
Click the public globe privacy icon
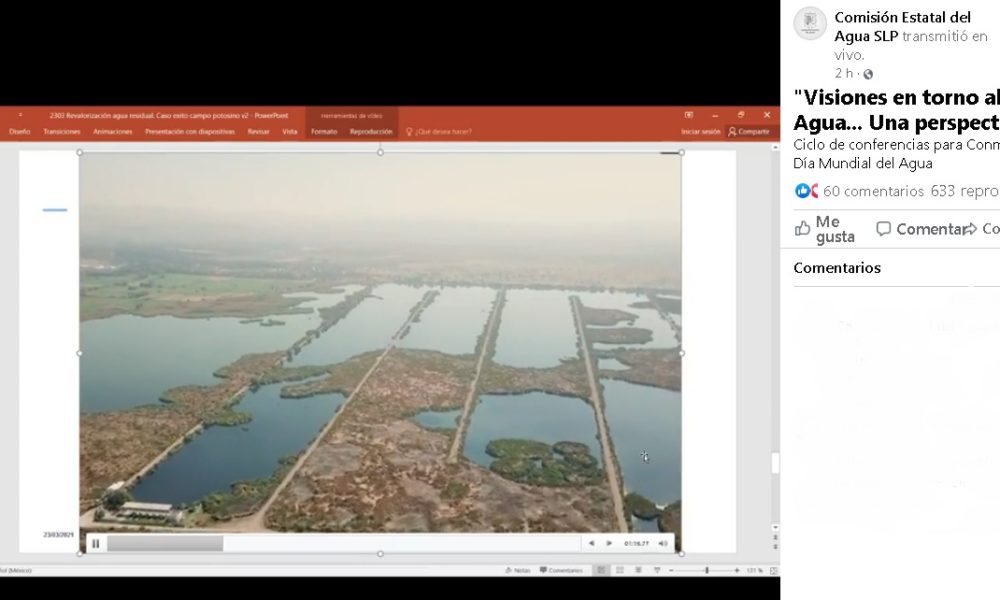coord(868,74)
